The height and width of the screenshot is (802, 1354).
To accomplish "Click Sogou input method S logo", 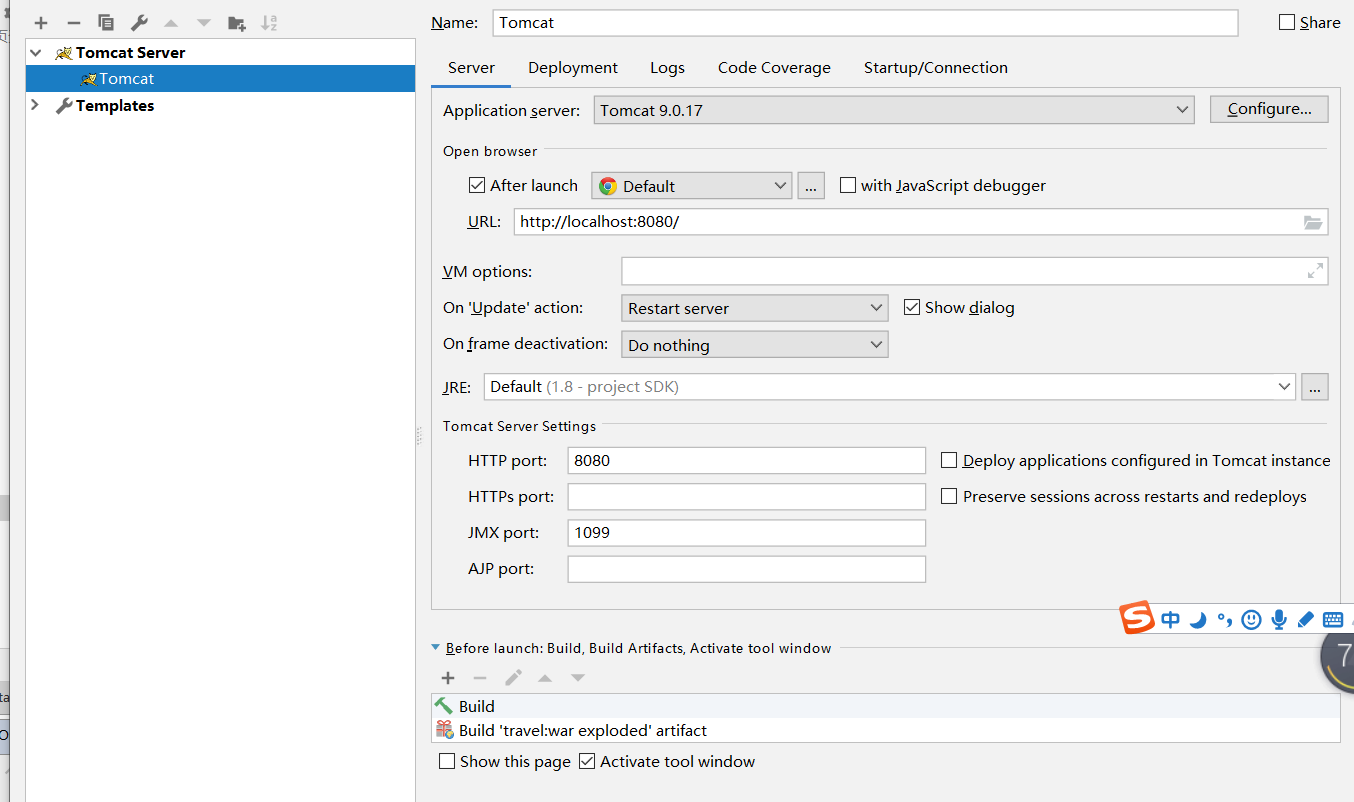I will coord(1137,619).
